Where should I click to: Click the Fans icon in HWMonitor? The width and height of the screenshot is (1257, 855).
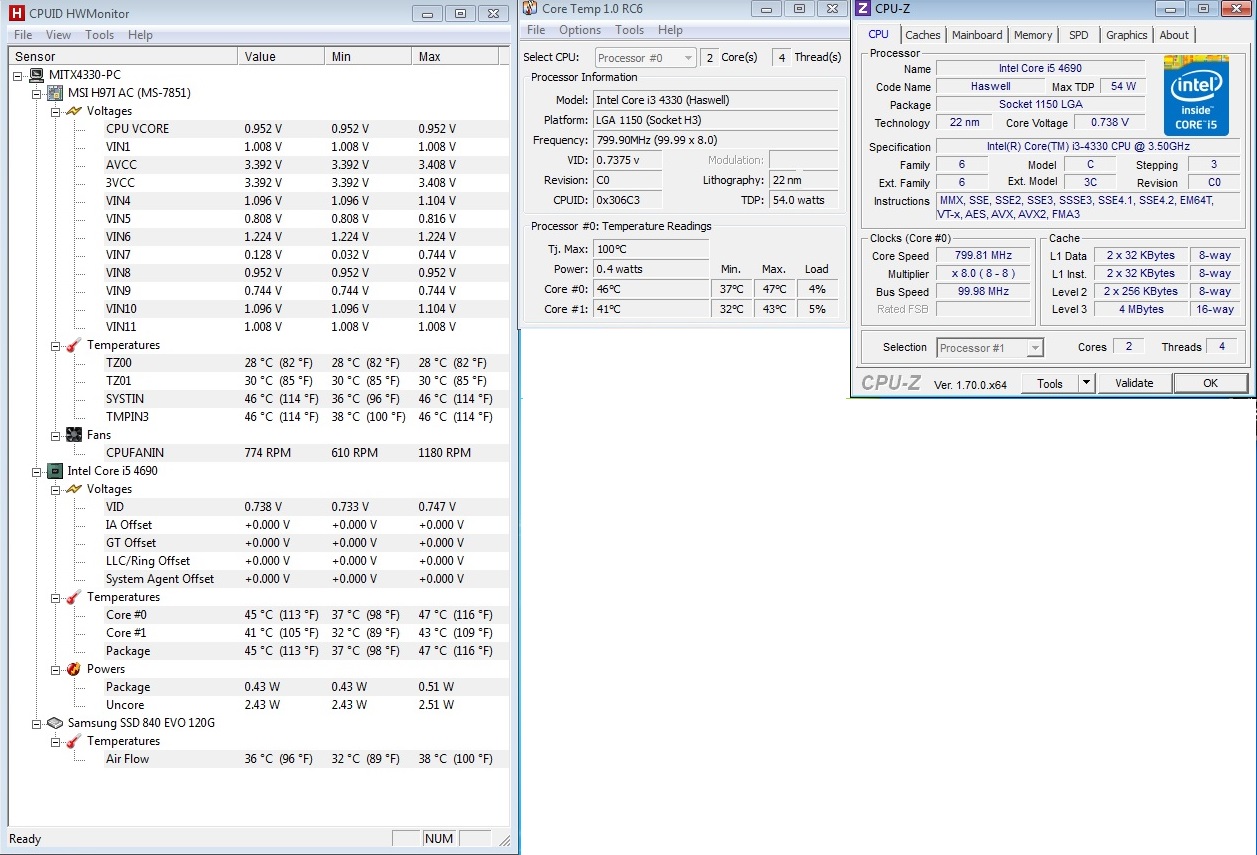74,435
